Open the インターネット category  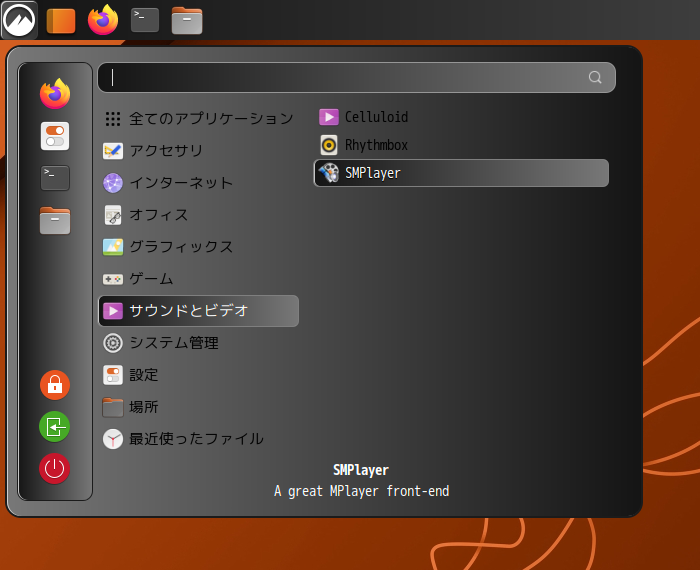coord(199,183)
